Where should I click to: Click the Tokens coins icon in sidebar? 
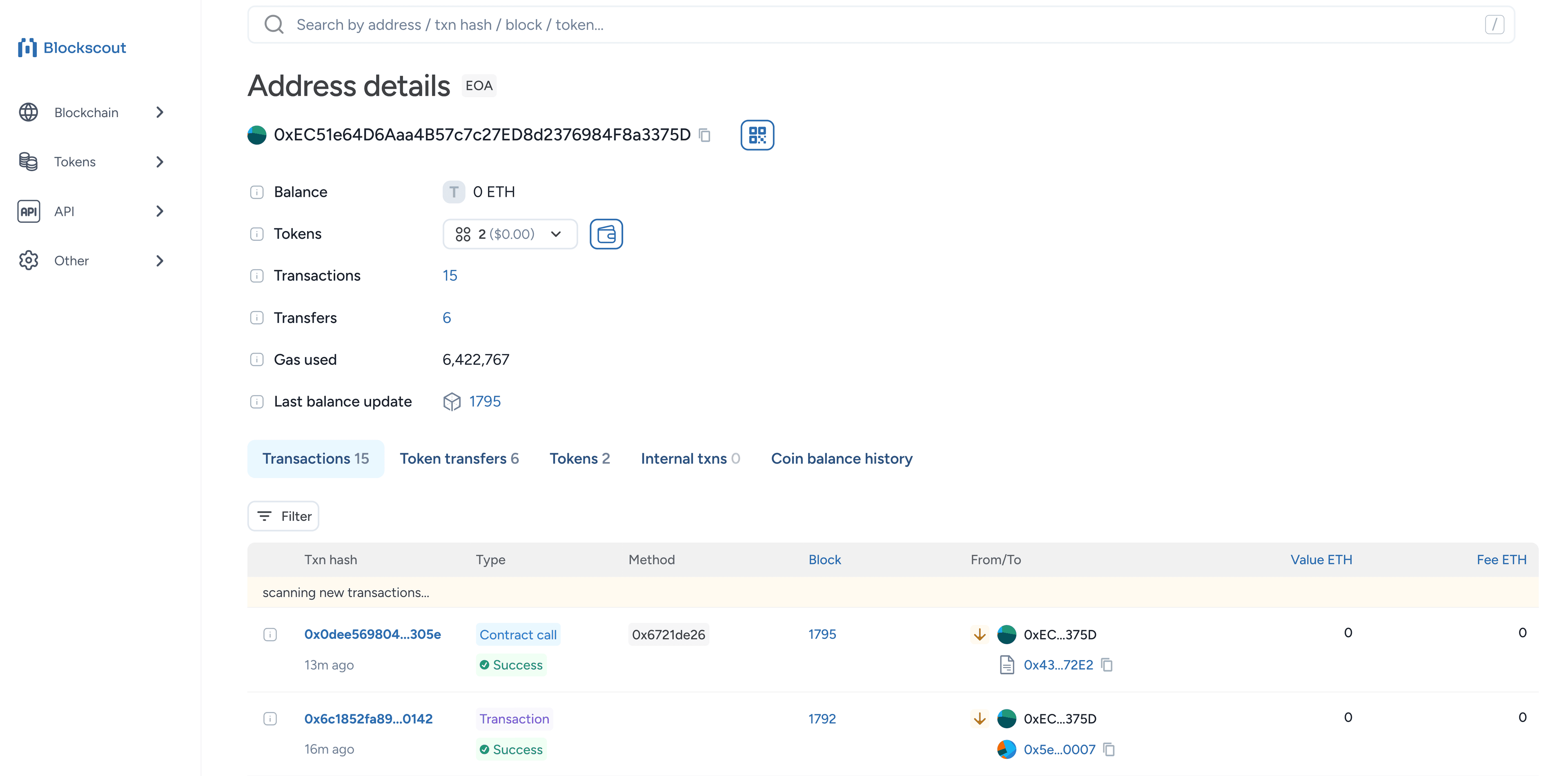coord(29,162)
